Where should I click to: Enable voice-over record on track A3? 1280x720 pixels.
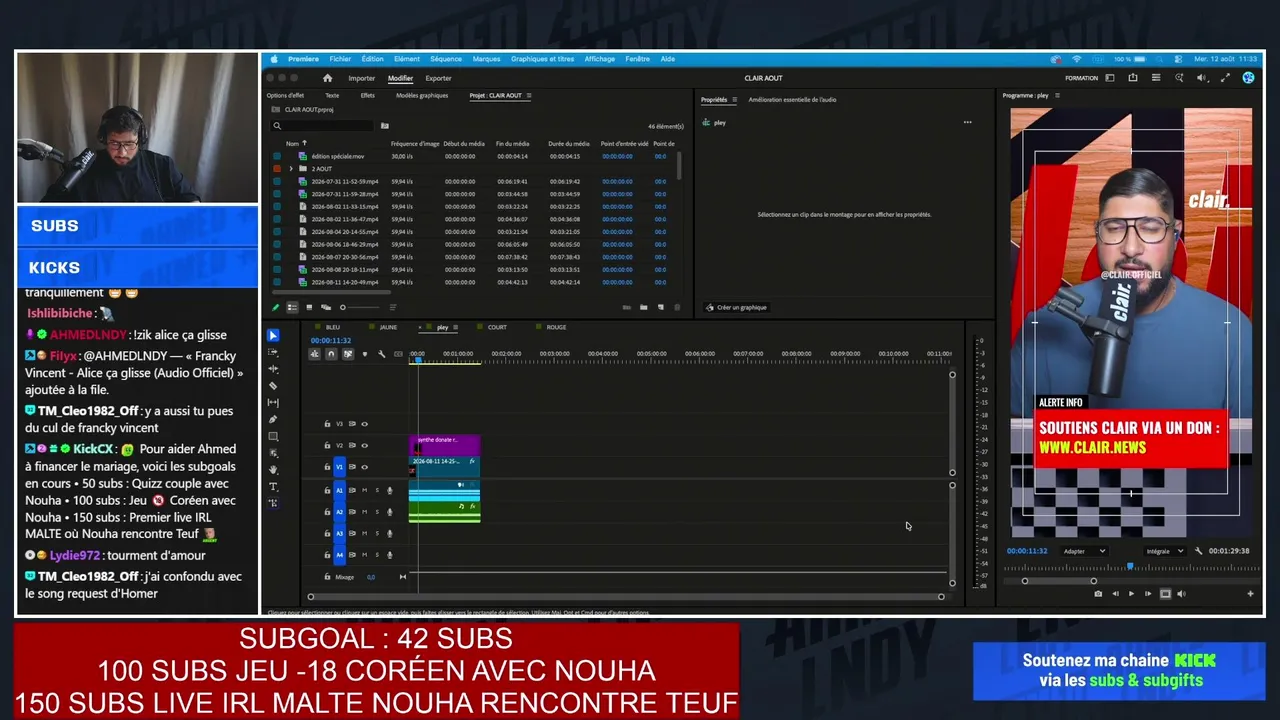click(390, 533)
